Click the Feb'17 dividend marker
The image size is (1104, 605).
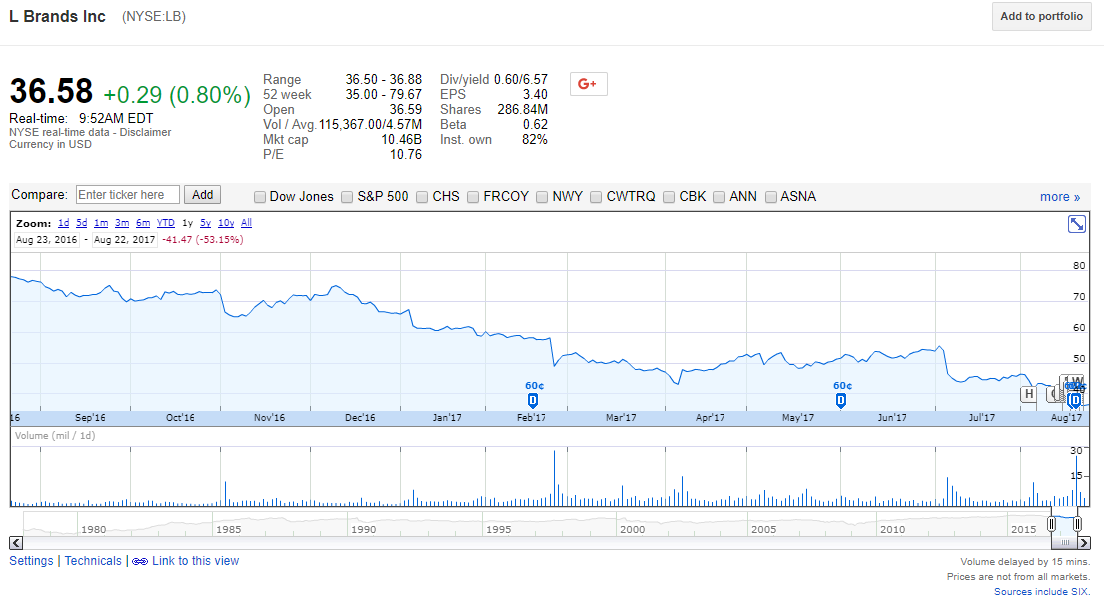pyautogui.click(x=533, y=401)
